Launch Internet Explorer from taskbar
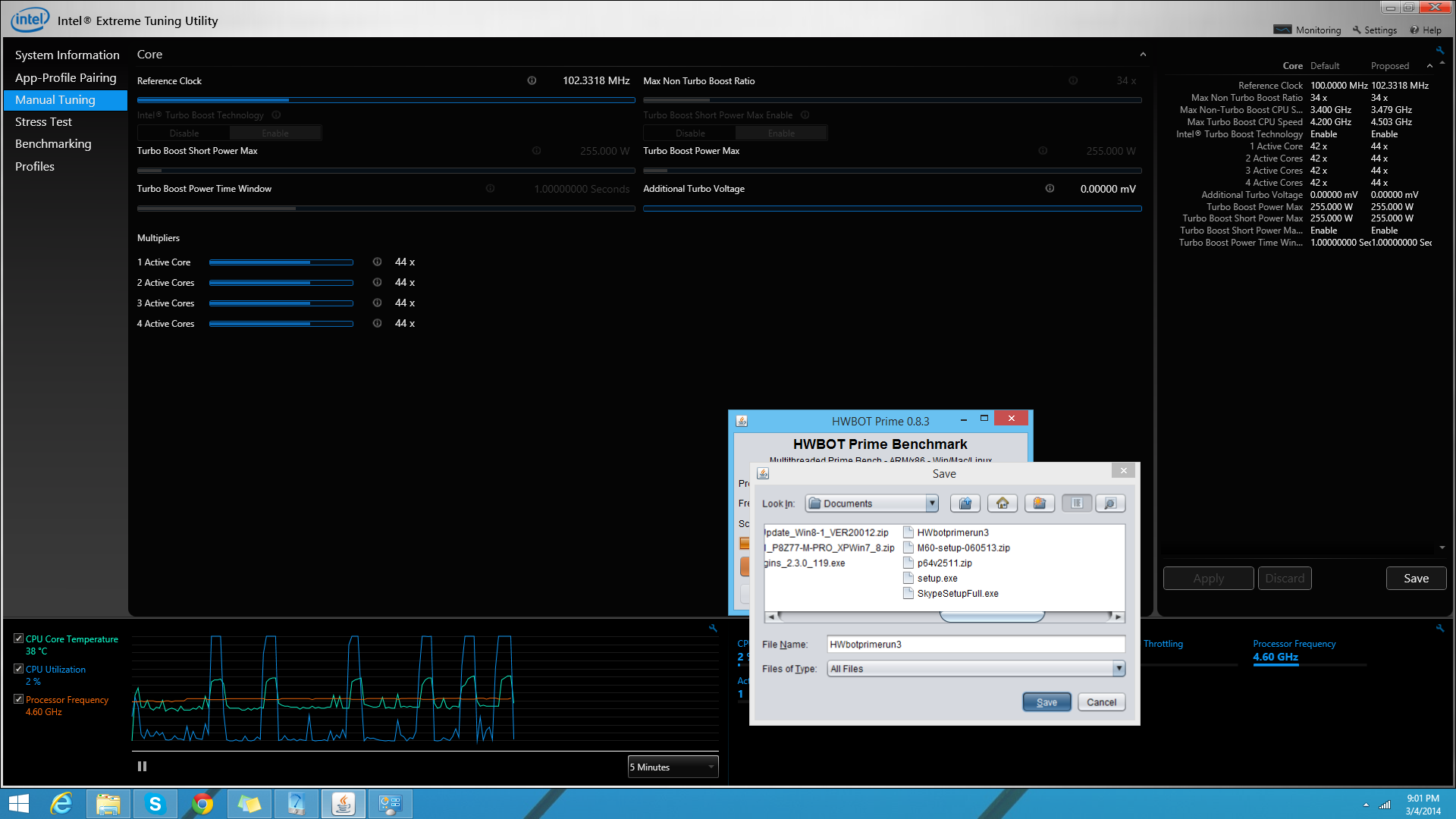This screenshot has height=819, width=1456. (61, 804)
